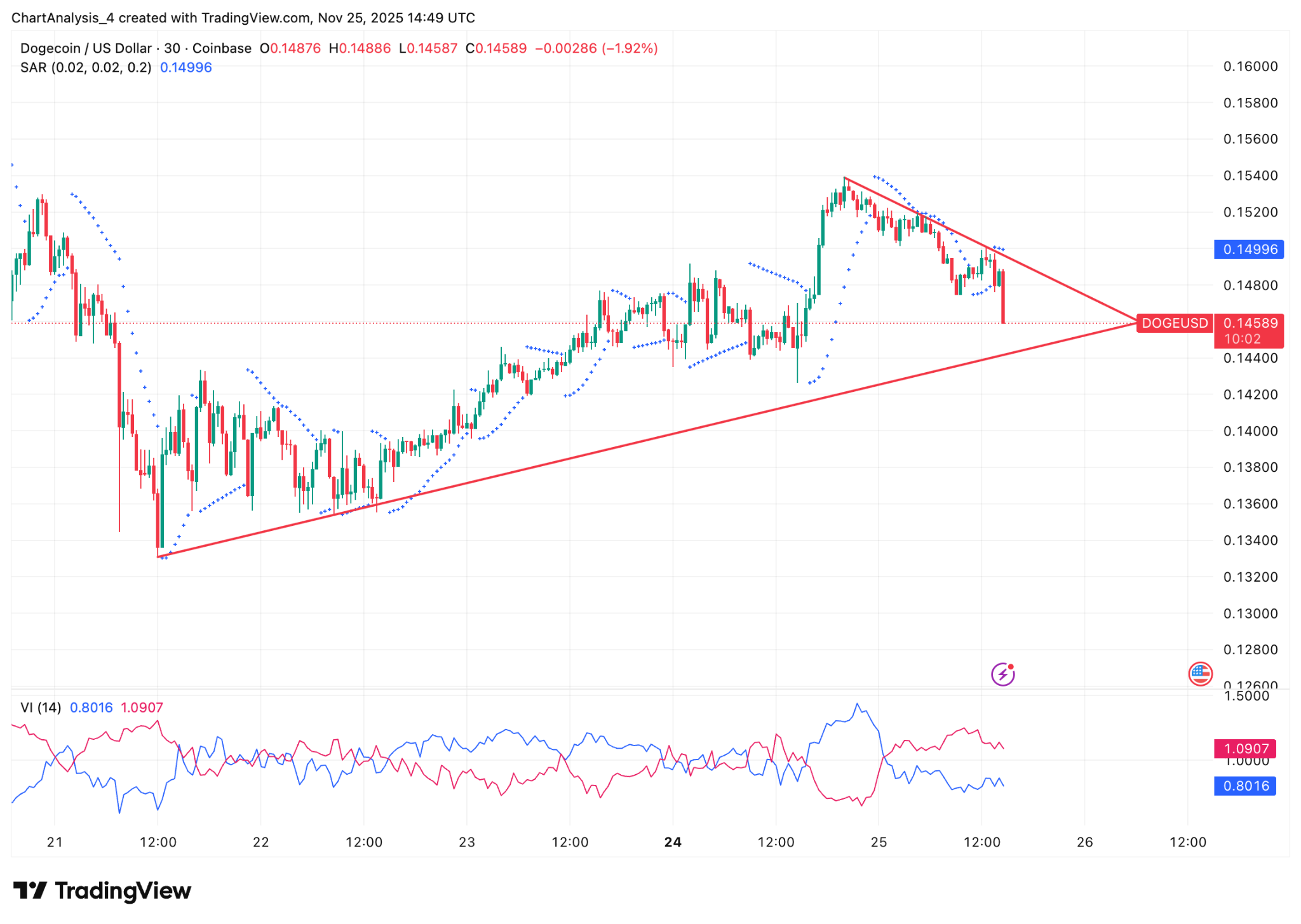Click the Coinbase exchange name in title
The height and width of the screenshot is (924, 1301).
coord(222,48)
